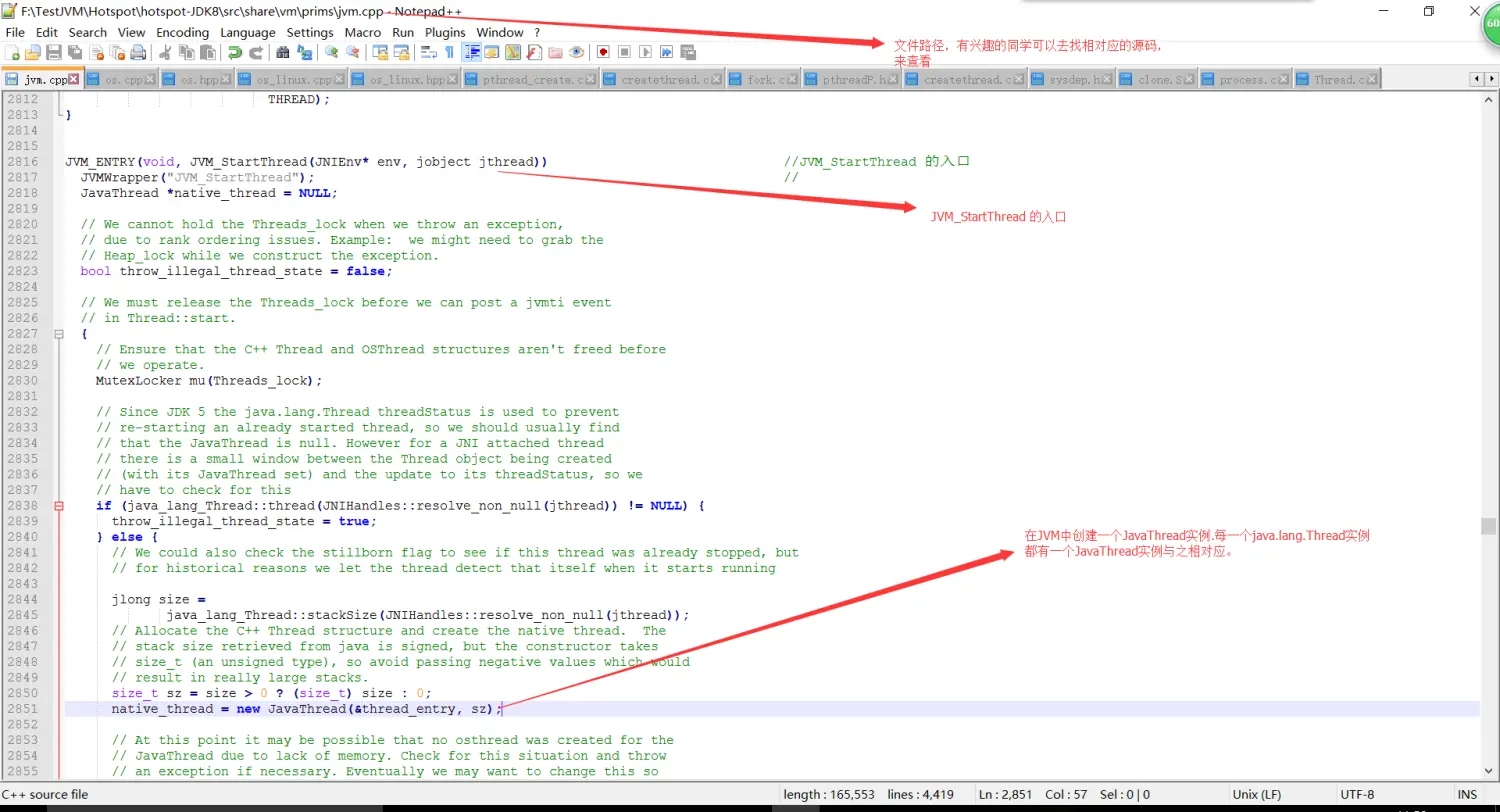This screenshot has width=1500, height=812.
Task: Switch to the pthread_create.c tab
Action: [x=533, y=79]
